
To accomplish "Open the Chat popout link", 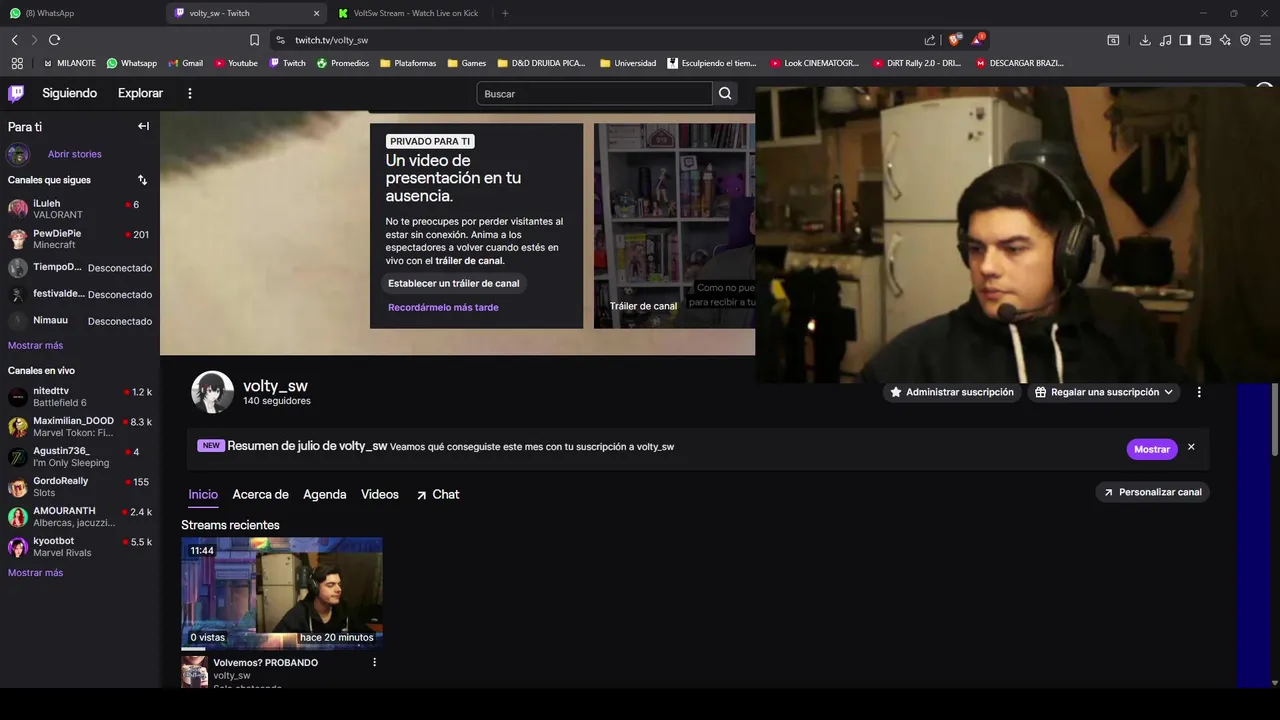I will tap(438, 495).
